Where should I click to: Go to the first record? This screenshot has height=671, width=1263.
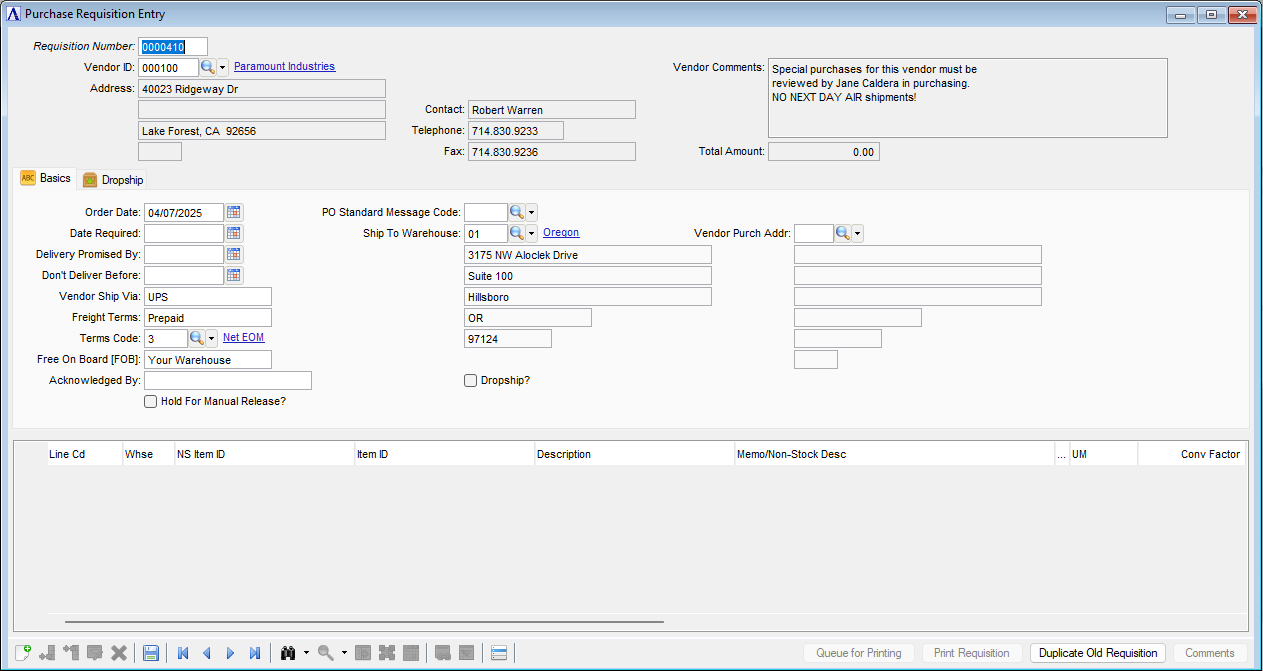(183, 653)
